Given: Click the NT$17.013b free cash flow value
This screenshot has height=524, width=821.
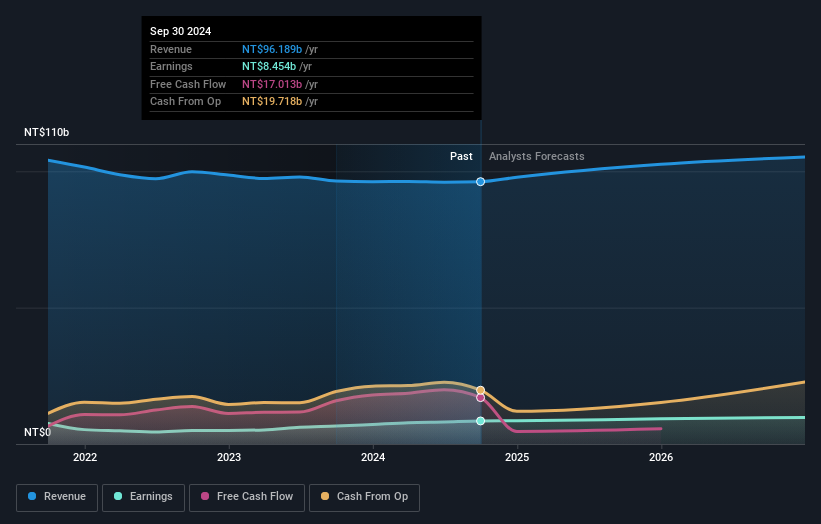Looking at the screenshot, I should tap(272, 84).
